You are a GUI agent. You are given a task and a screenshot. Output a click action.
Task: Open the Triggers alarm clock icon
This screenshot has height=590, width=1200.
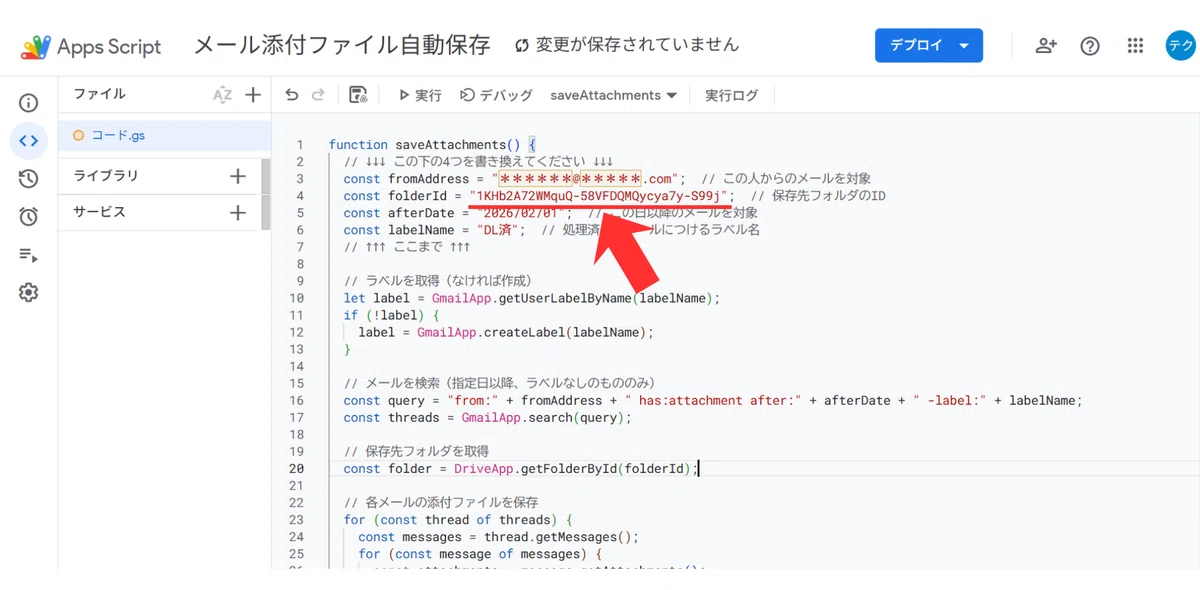tap(28, 217)
